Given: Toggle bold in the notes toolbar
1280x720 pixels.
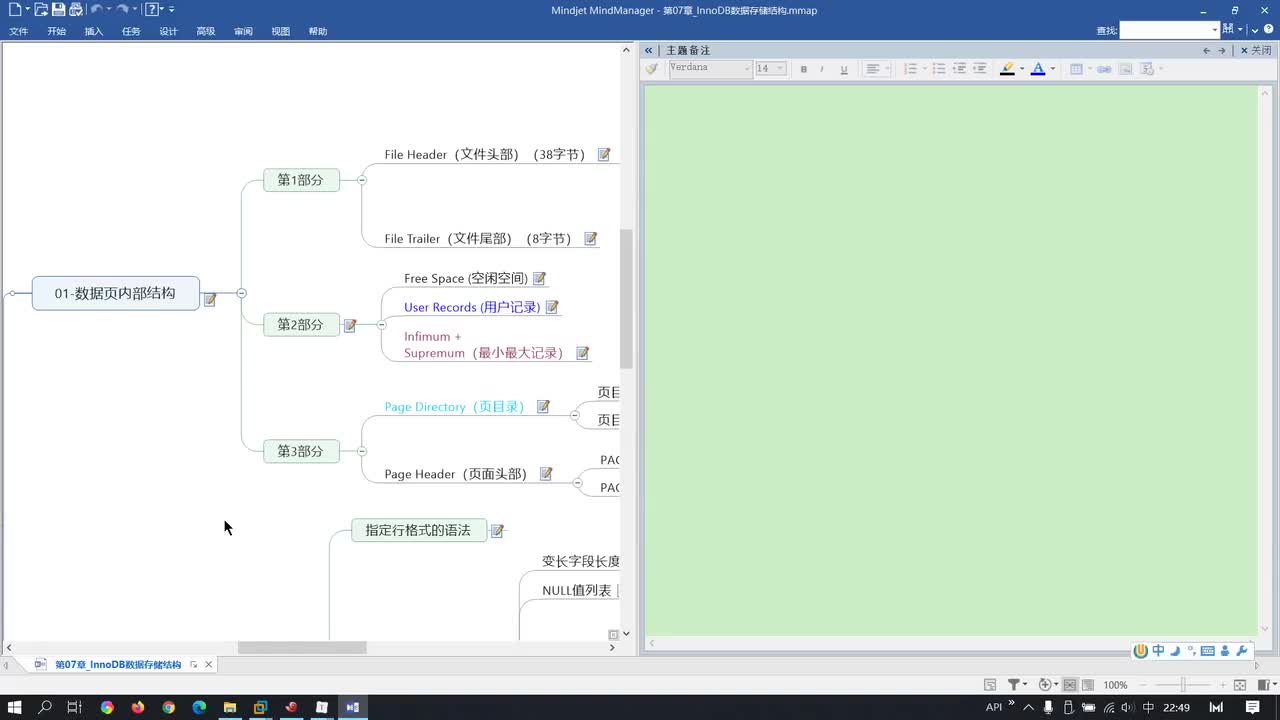Looking at the screenshot, I should pyautogui.click(x=803, y=69).
